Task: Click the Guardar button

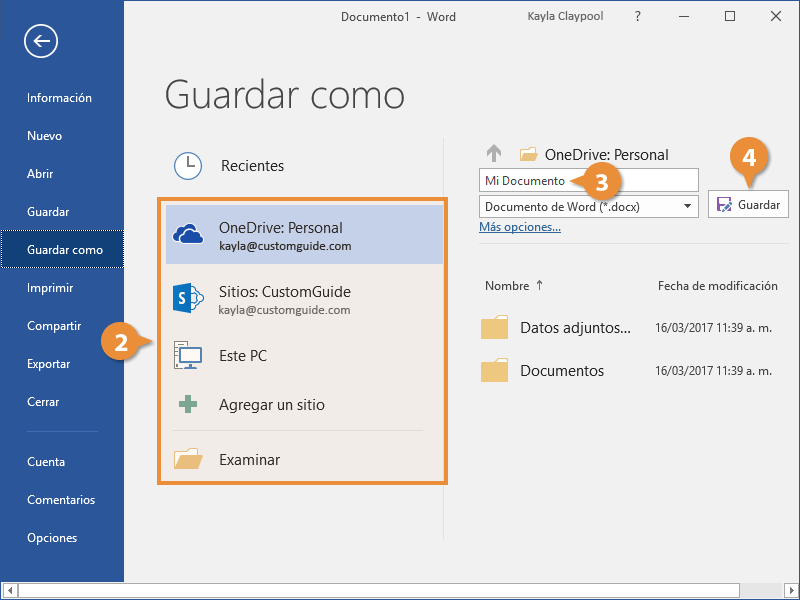Action: 748,204
